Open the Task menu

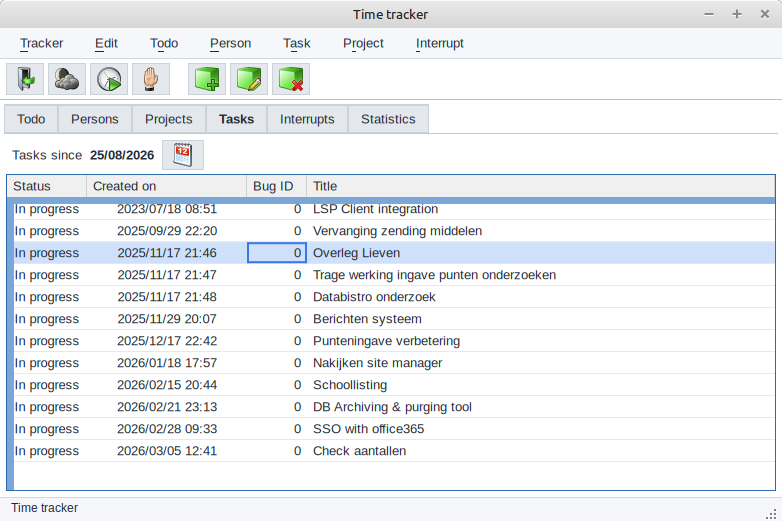297,43
